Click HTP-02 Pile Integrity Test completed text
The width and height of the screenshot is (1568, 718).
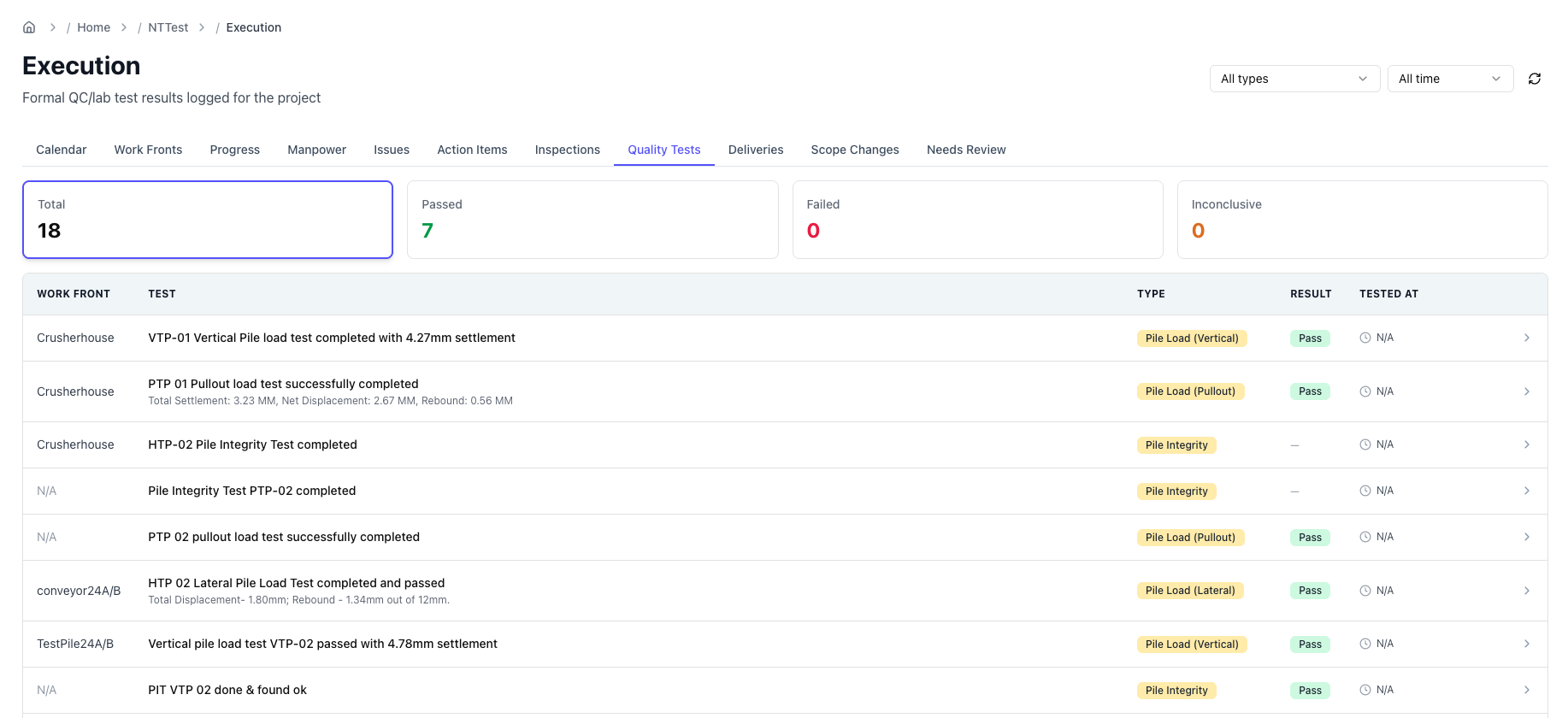pos(252,444)
